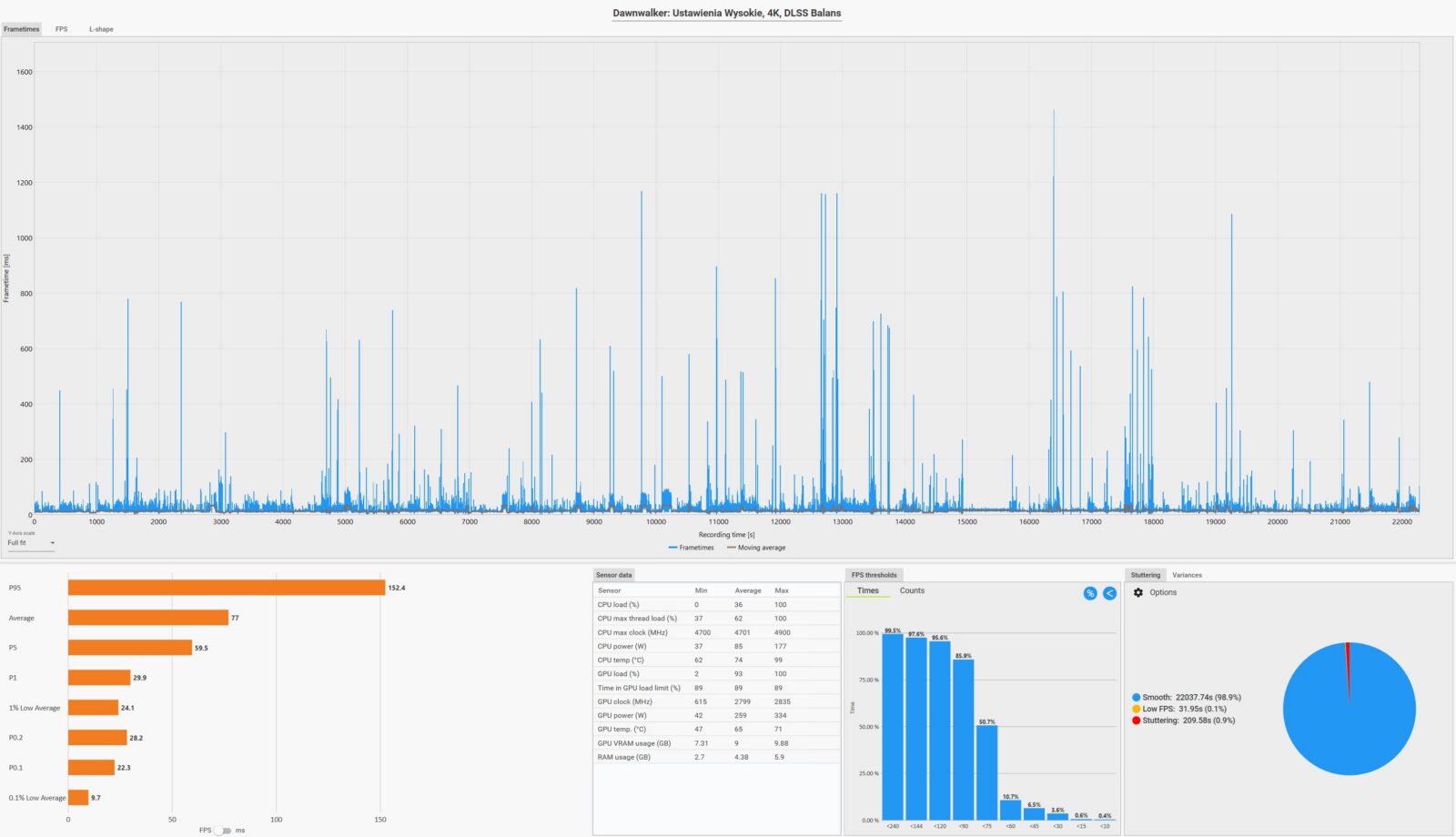
Task: Switch to the FPS tab
Action: [61, 29]
